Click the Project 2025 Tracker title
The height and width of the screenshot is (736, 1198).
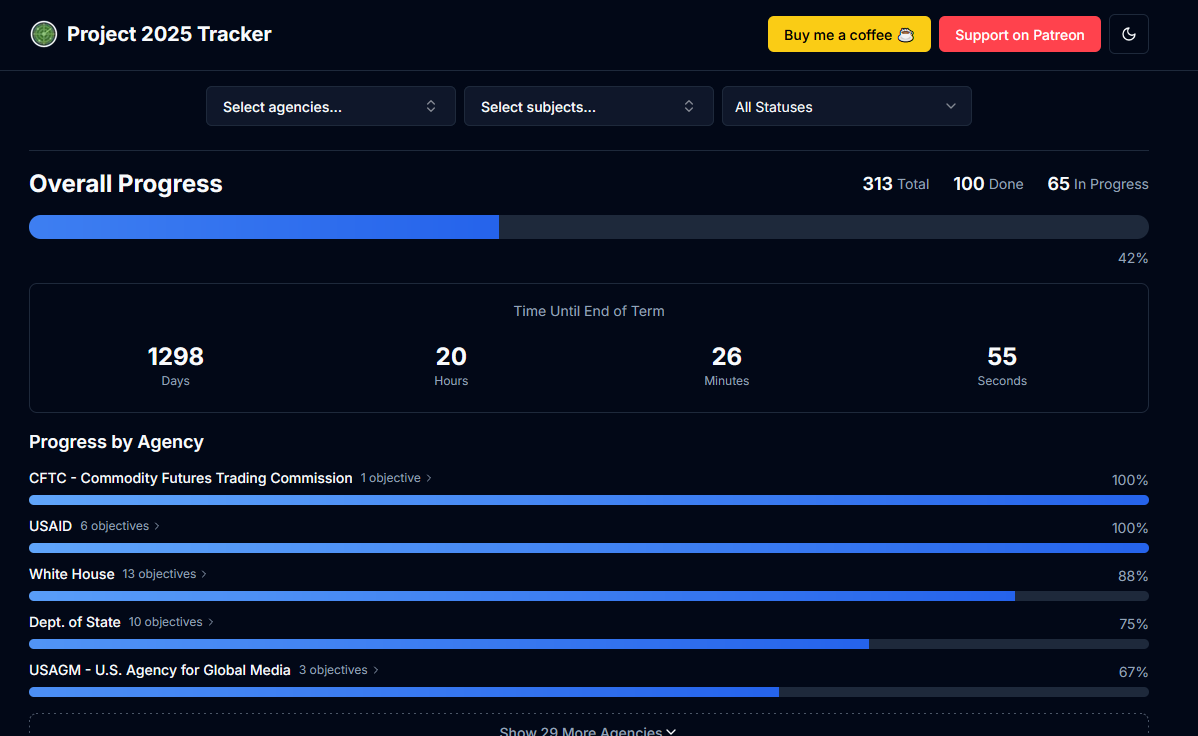(169, 34)
